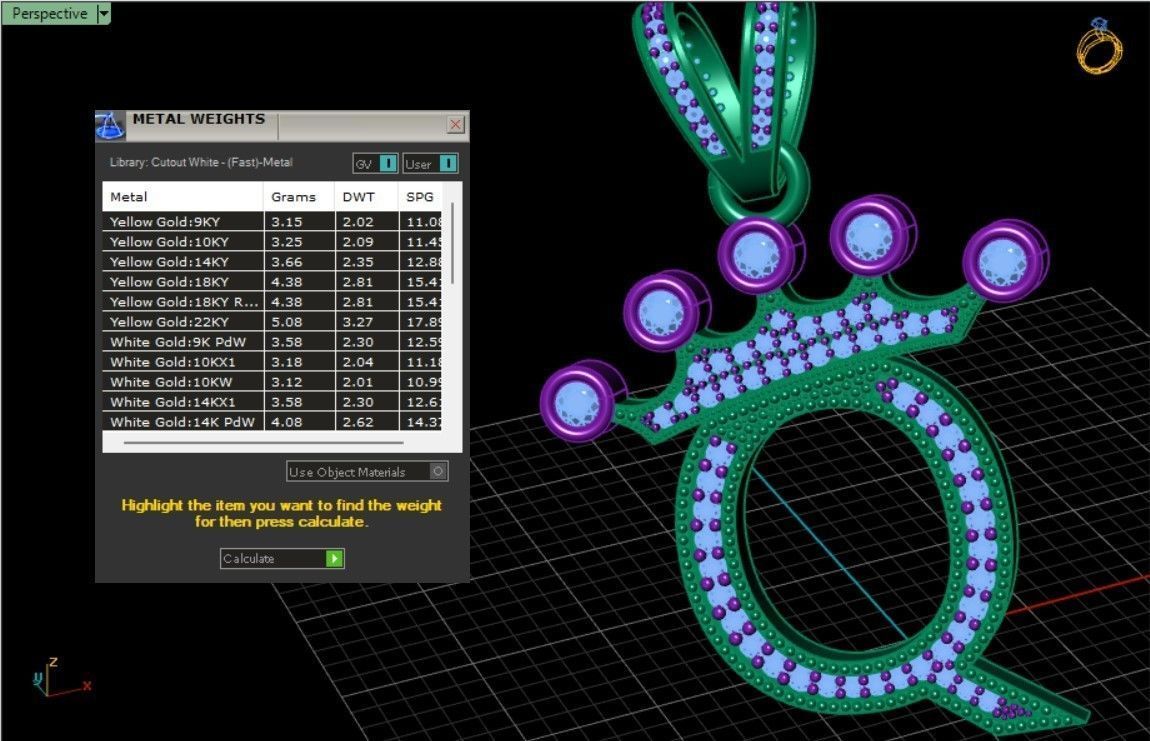Close the Metal Weights panel
This screenshot has height=741, width=1150.
tap(455, 124)
